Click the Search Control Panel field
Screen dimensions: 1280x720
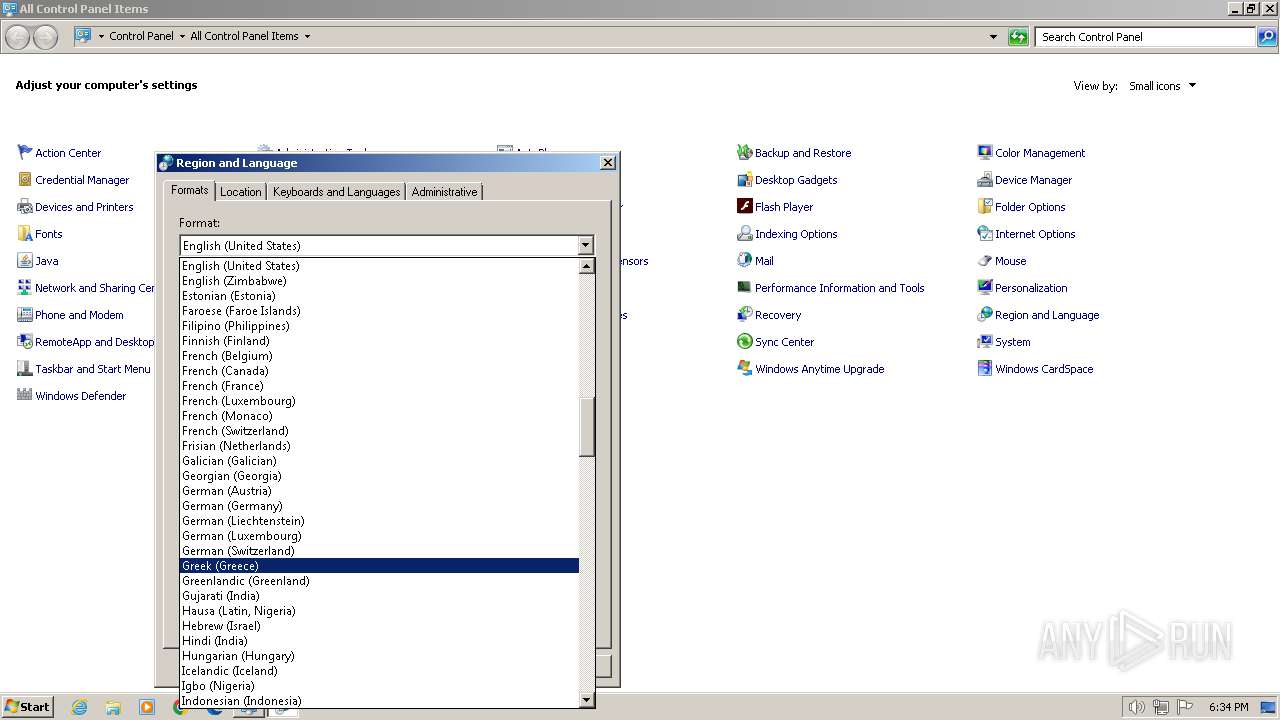1145,37
